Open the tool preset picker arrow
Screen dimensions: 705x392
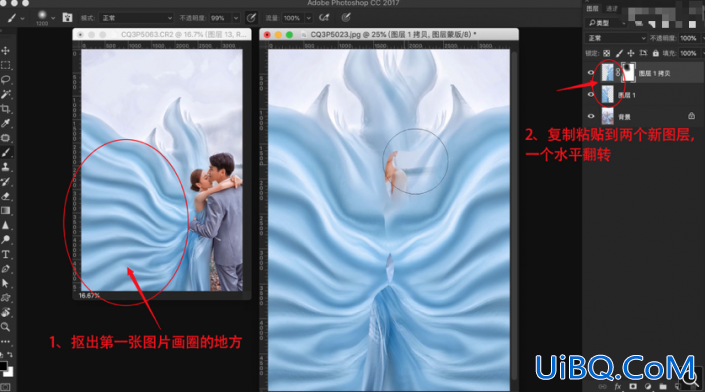(x=22, y=18)
